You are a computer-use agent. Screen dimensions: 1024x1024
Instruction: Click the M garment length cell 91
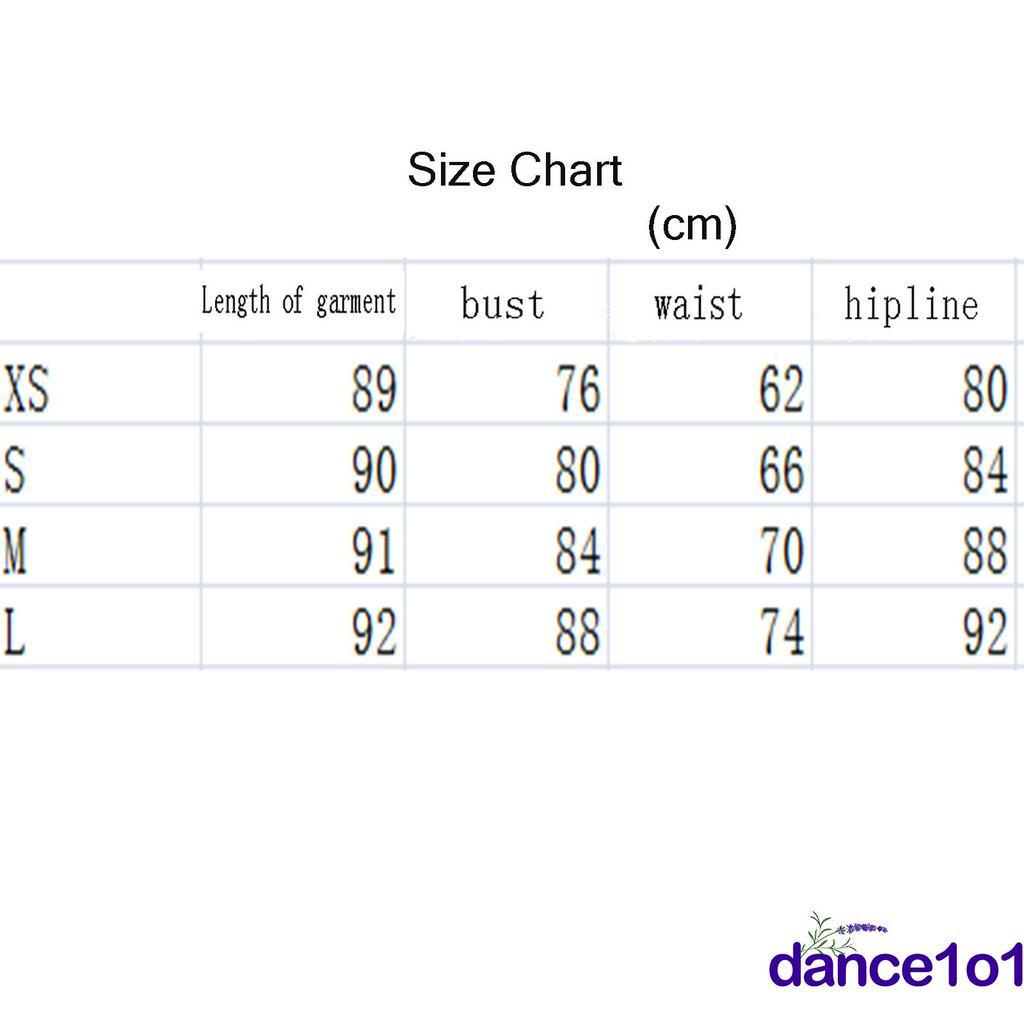[x=374, y=552]
